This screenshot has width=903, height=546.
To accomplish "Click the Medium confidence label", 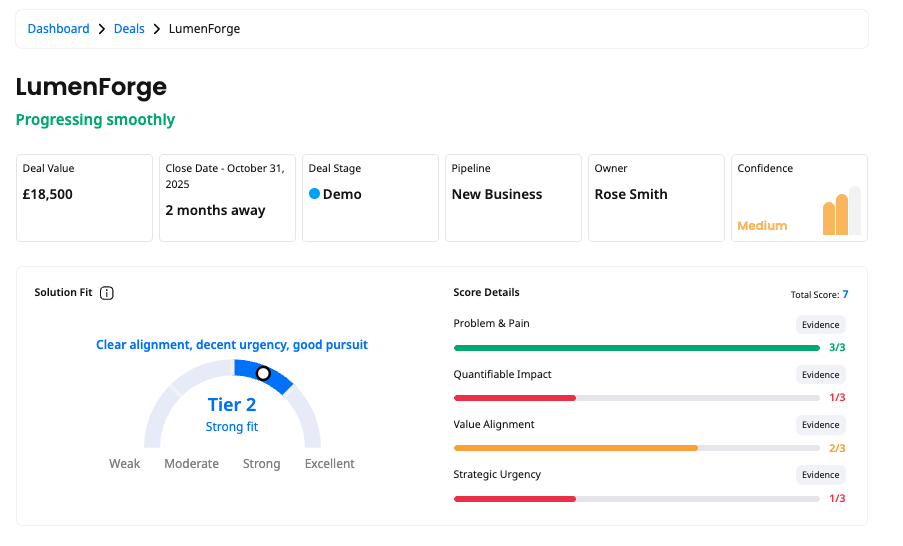I will click(762, 226).
